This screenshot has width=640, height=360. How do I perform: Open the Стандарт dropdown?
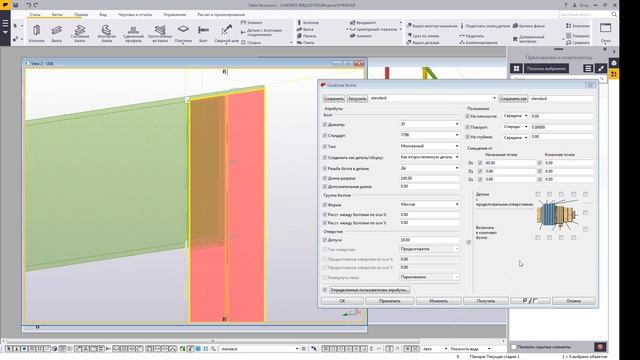(x=429, y=135)
